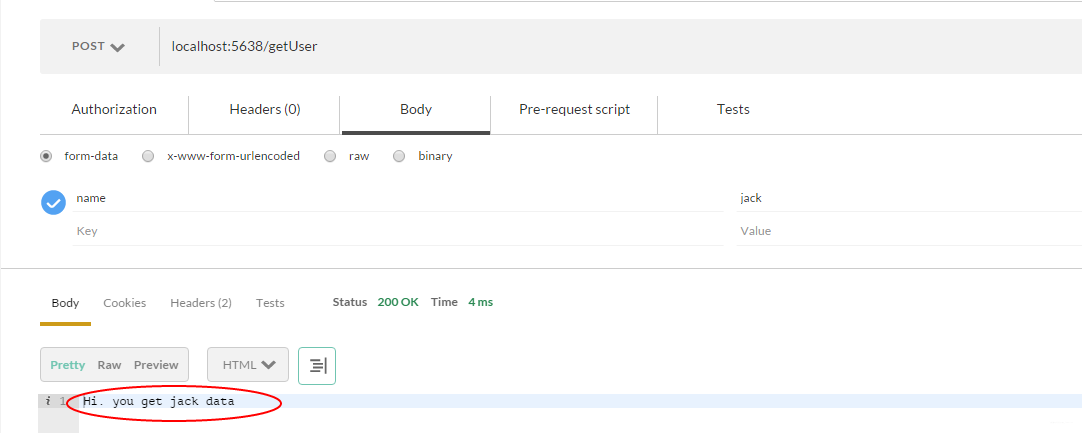Switch to the Authorization tab
The image size is (1082, 433).
coord(114,110)
